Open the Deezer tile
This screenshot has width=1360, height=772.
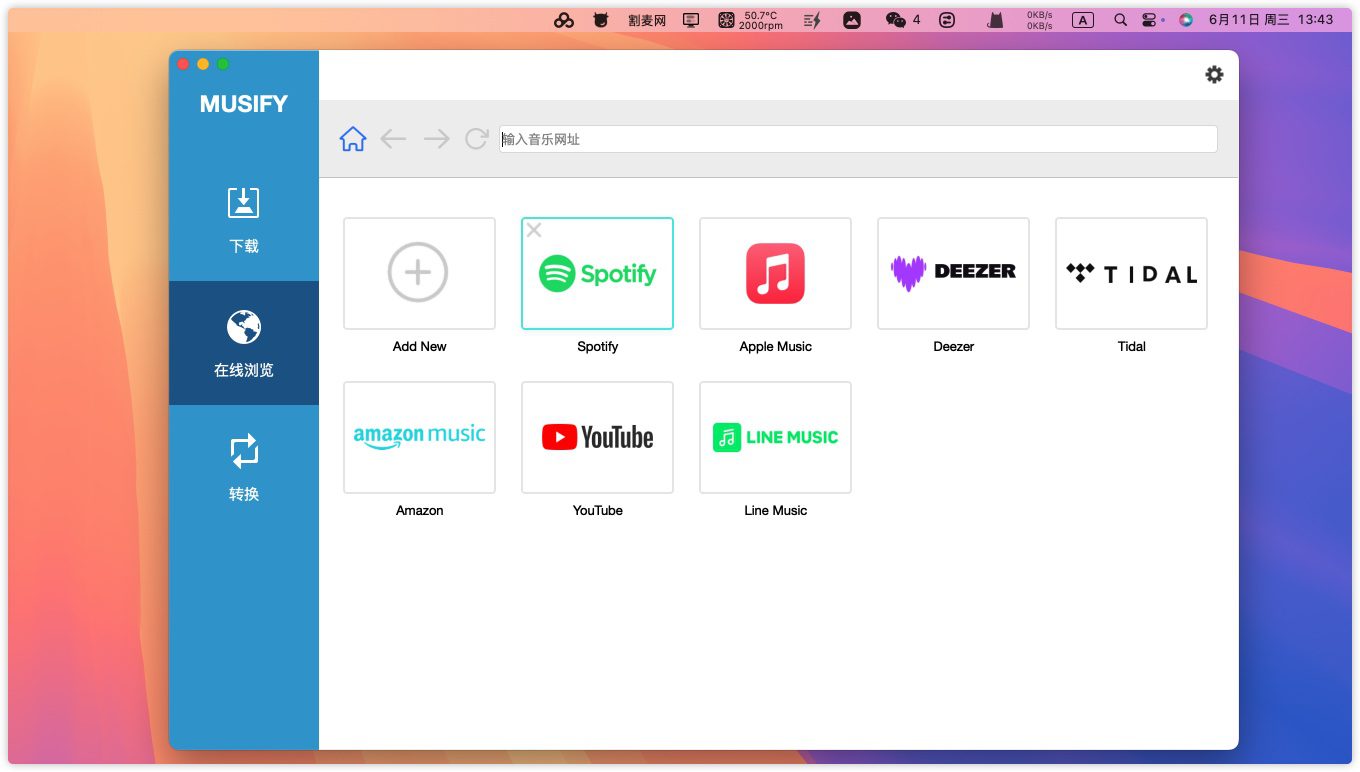click(953, 273)
